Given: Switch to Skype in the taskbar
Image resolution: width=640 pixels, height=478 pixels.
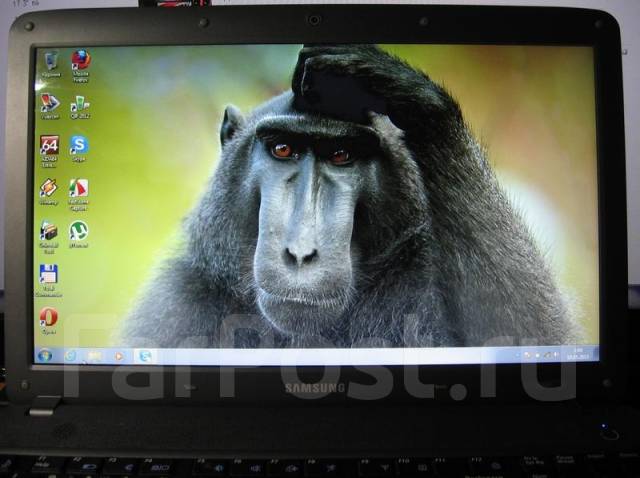Looking at the screenshot, I should [146, 355].
